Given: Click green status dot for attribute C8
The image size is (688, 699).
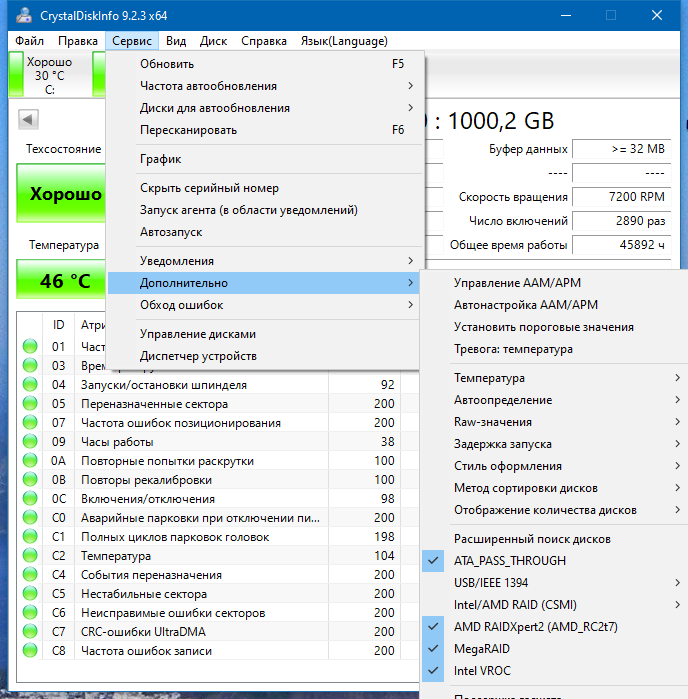Looking at the screenshot, I should (30, 650).
